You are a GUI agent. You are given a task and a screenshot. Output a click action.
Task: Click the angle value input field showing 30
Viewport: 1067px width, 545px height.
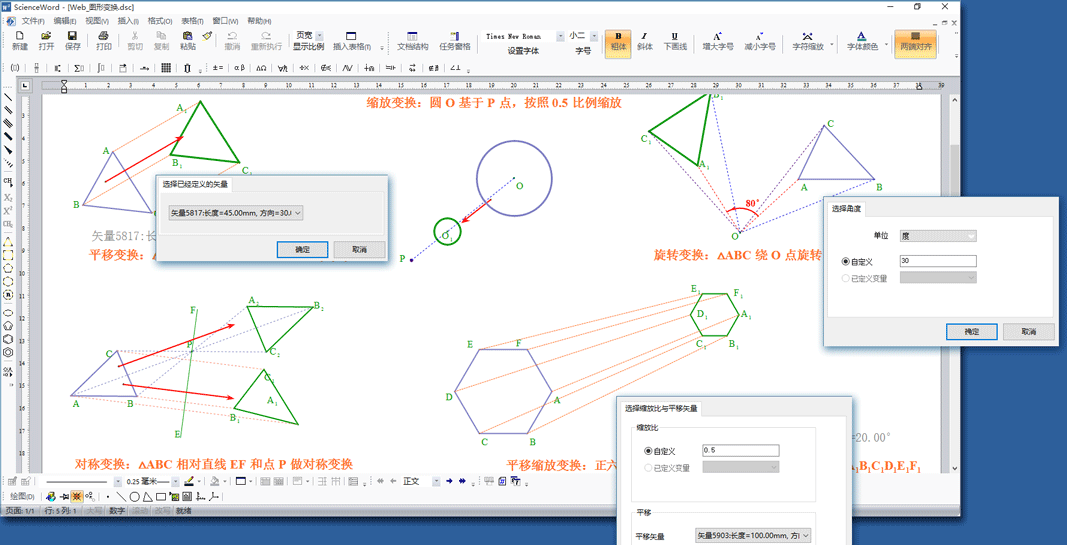[938, 261]
